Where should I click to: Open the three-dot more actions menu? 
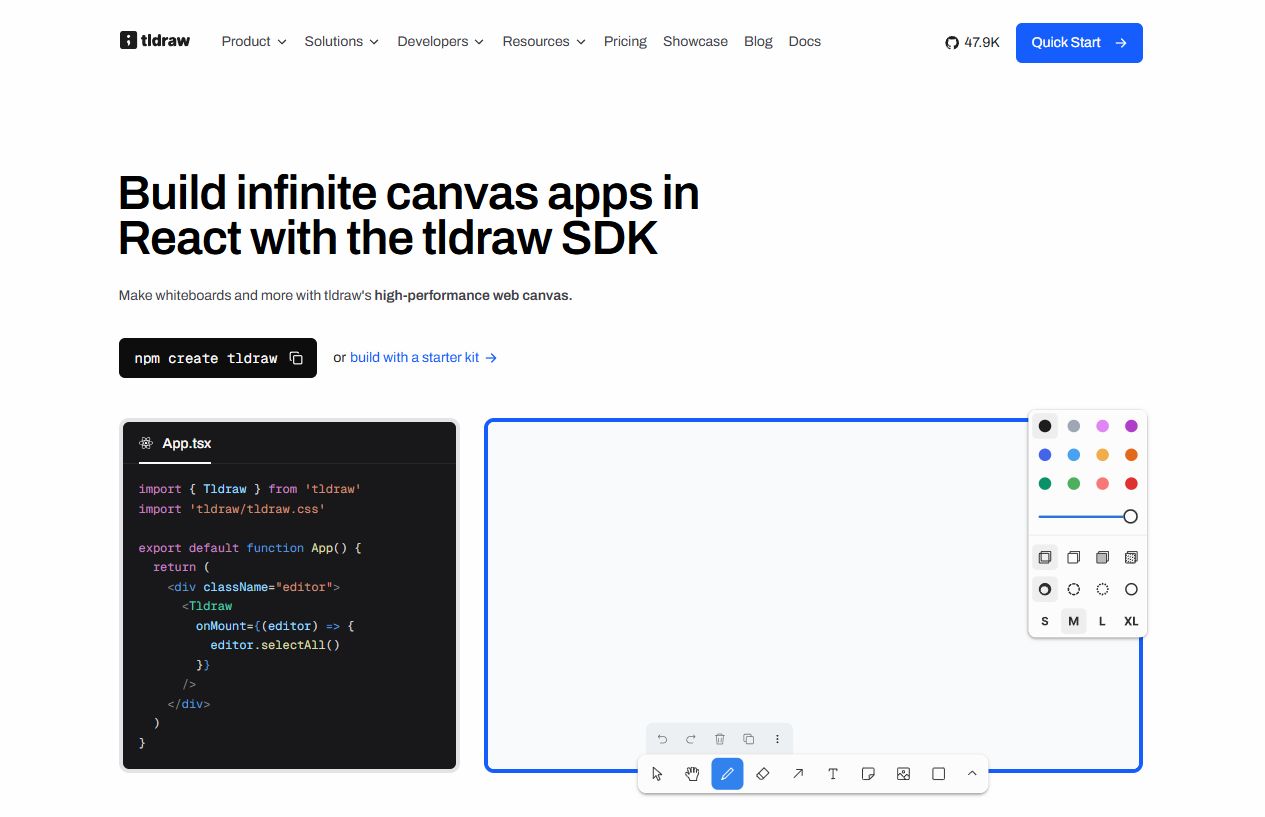pos(777,739)
